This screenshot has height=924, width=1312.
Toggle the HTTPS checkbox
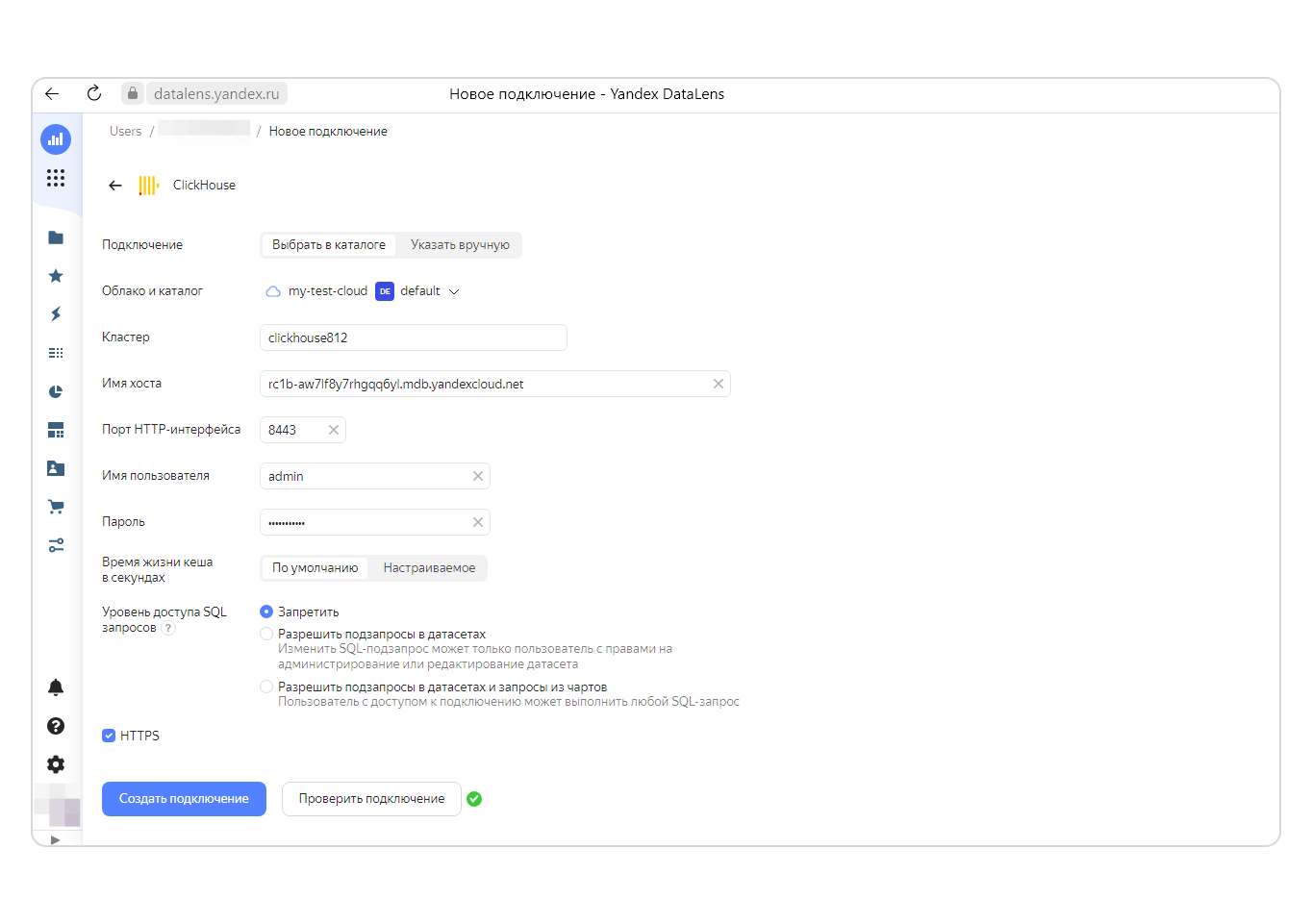point(109,736)
